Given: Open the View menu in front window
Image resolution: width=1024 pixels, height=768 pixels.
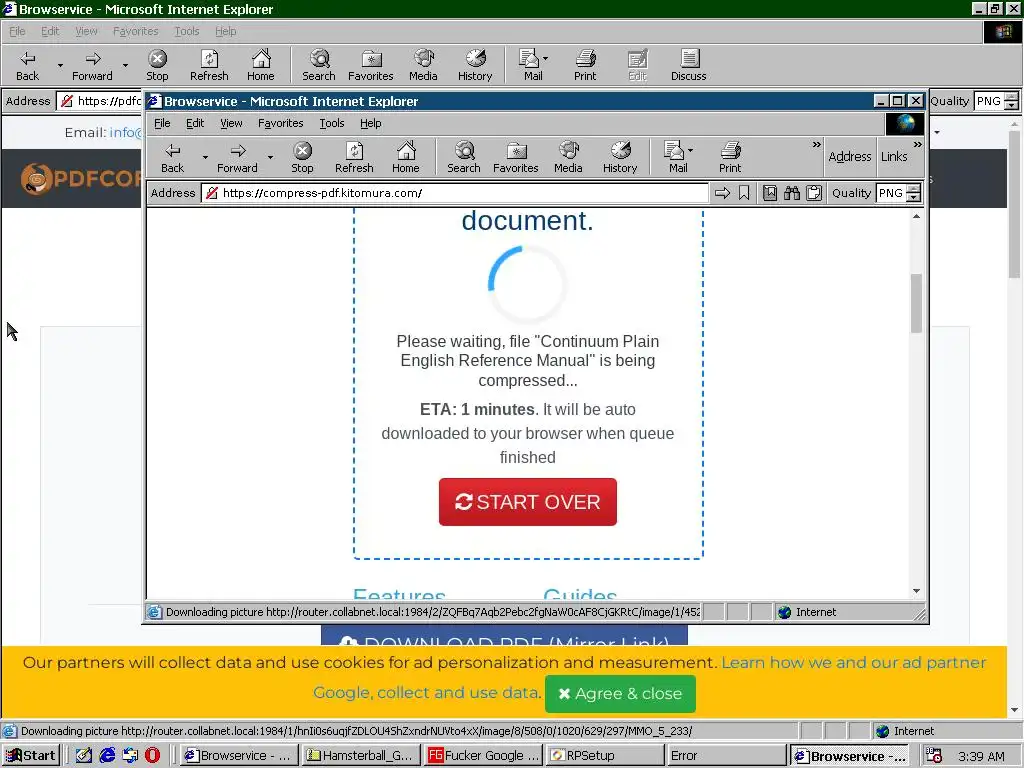Looking at the screenshot, I should click(231, 123).
